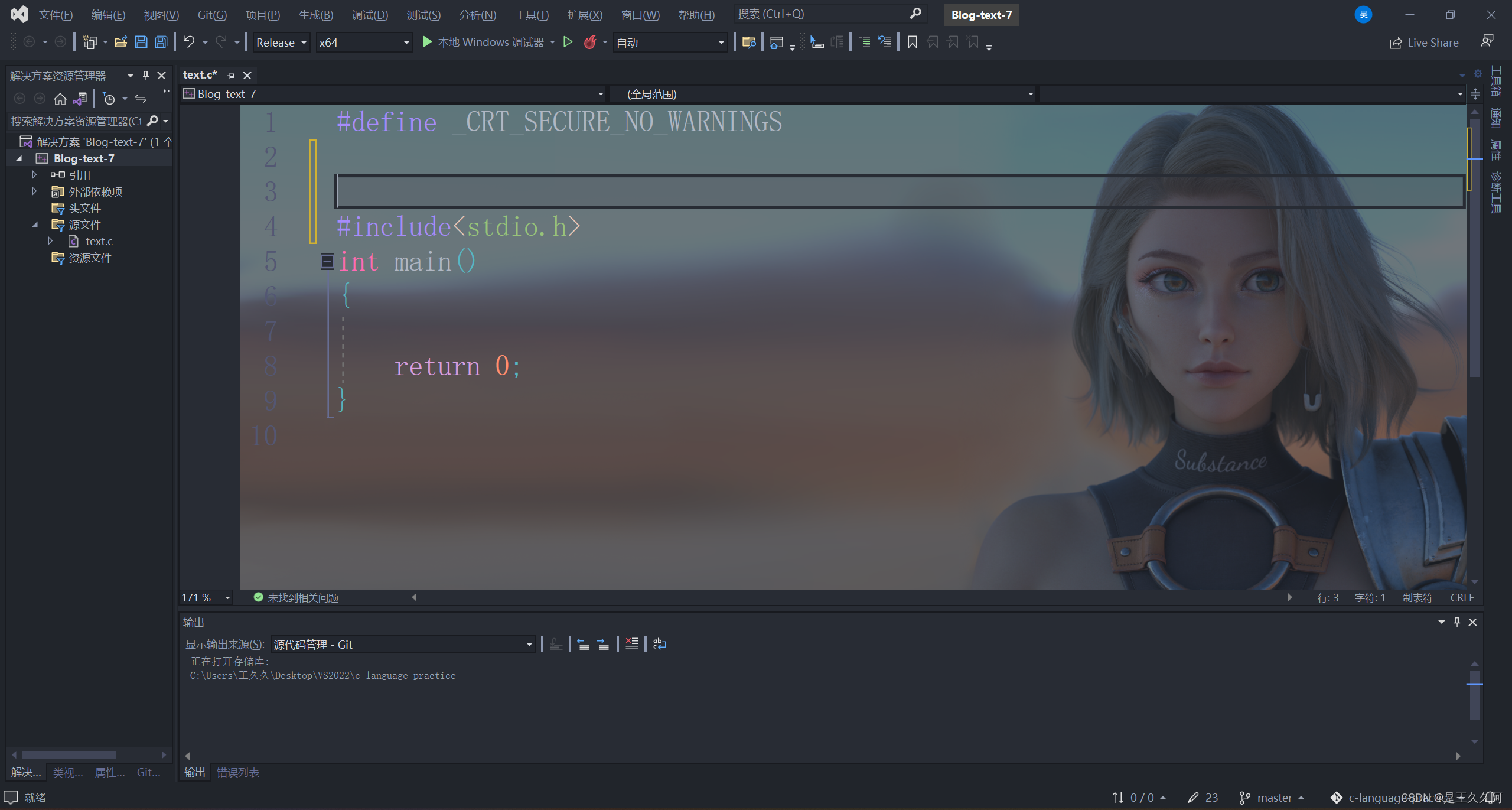This screenshot has width=1512, height=810.
Task: Click the Live Share button
Action: 1424,43
